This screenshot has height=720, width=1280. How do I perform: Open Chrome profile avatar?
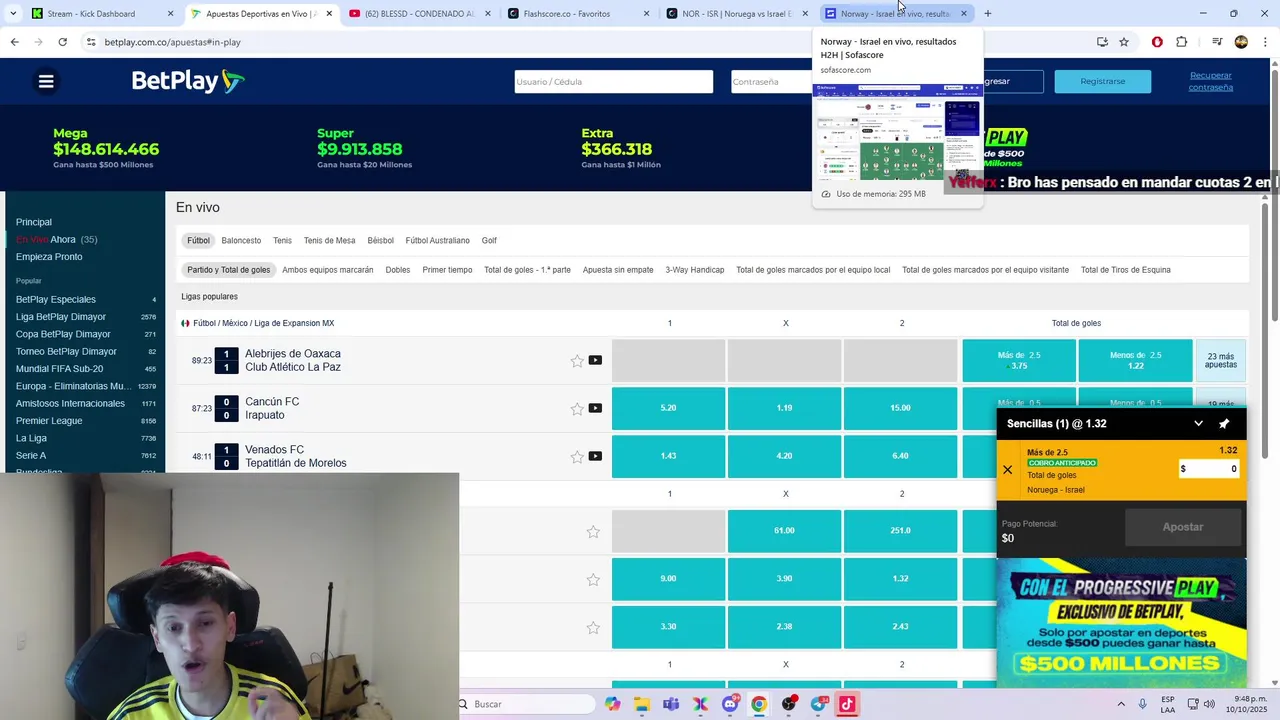[1241, 42]
